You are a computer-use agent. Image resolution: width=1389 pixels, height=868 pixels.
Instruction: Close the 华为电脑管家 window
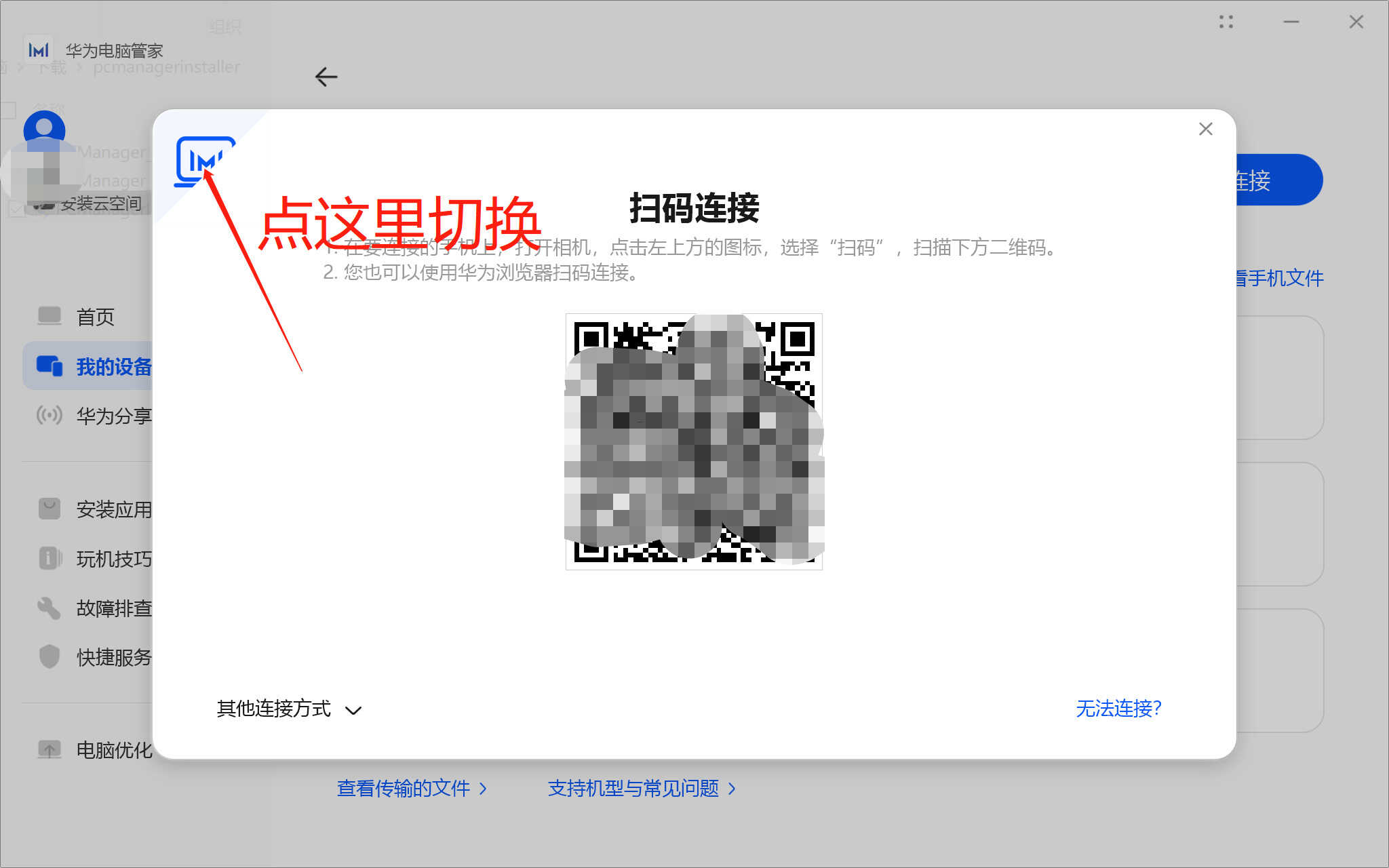[1356, 22]
